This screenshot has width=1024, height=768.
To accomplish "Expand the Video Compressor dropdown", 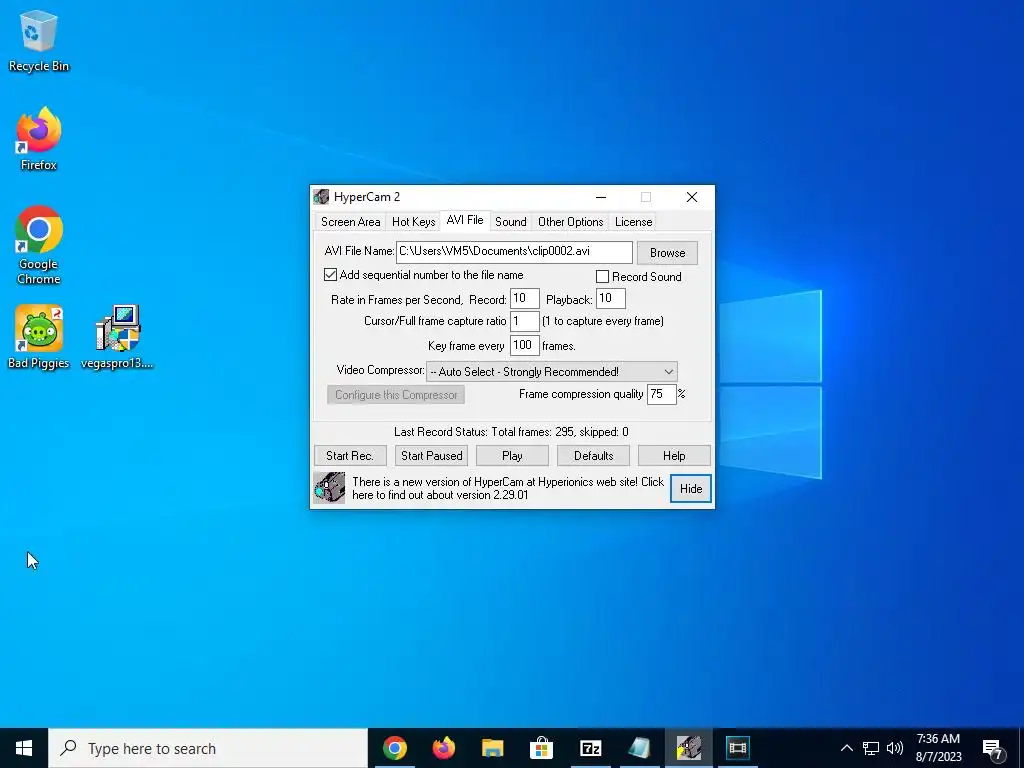I will pos(668,372).
